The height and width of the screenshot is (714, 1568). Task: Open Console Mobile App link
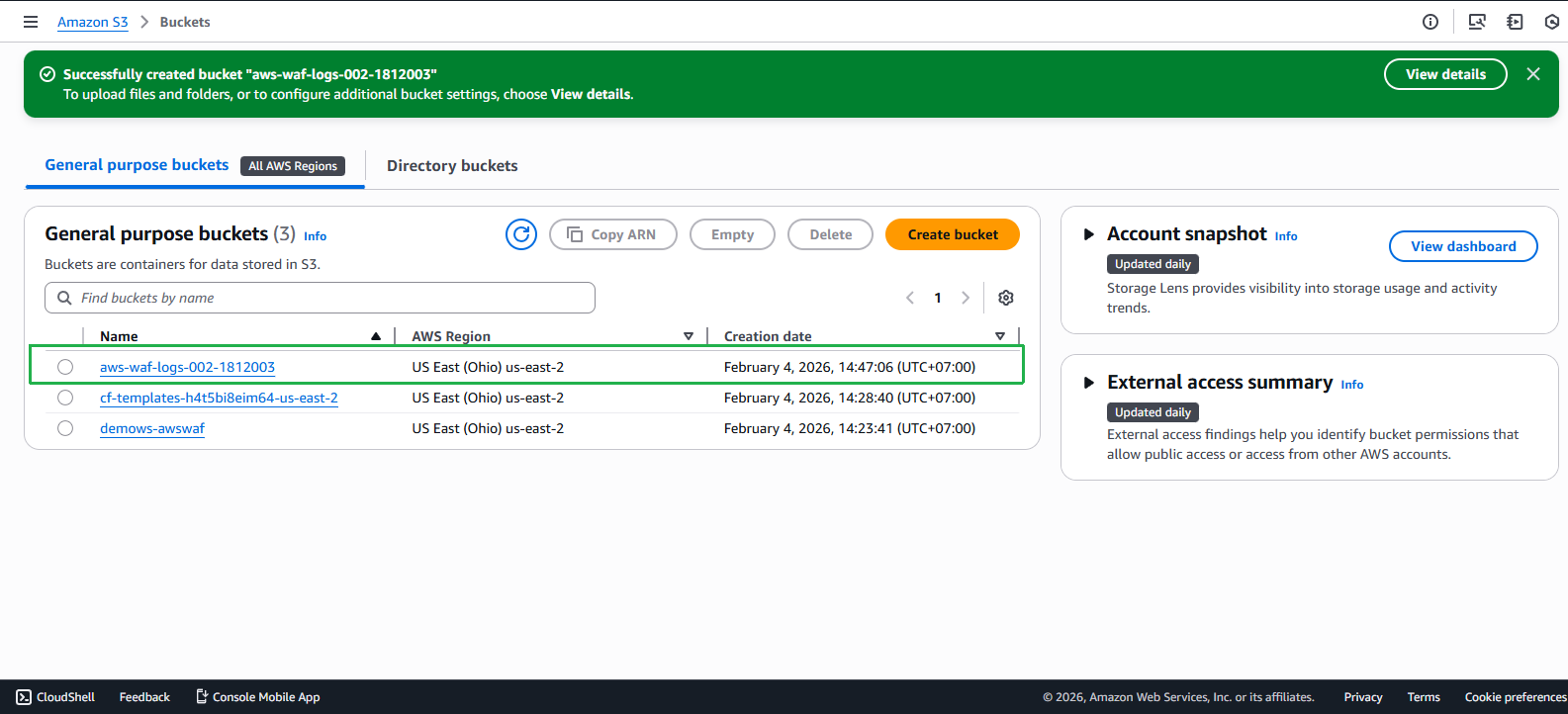257,697
